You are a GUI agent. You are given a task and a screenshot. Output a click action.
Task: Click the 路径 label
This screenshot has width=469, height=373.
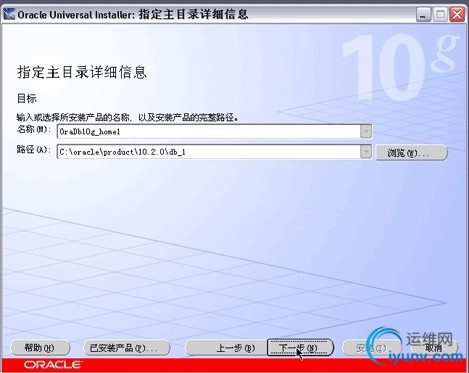(34, 150)
